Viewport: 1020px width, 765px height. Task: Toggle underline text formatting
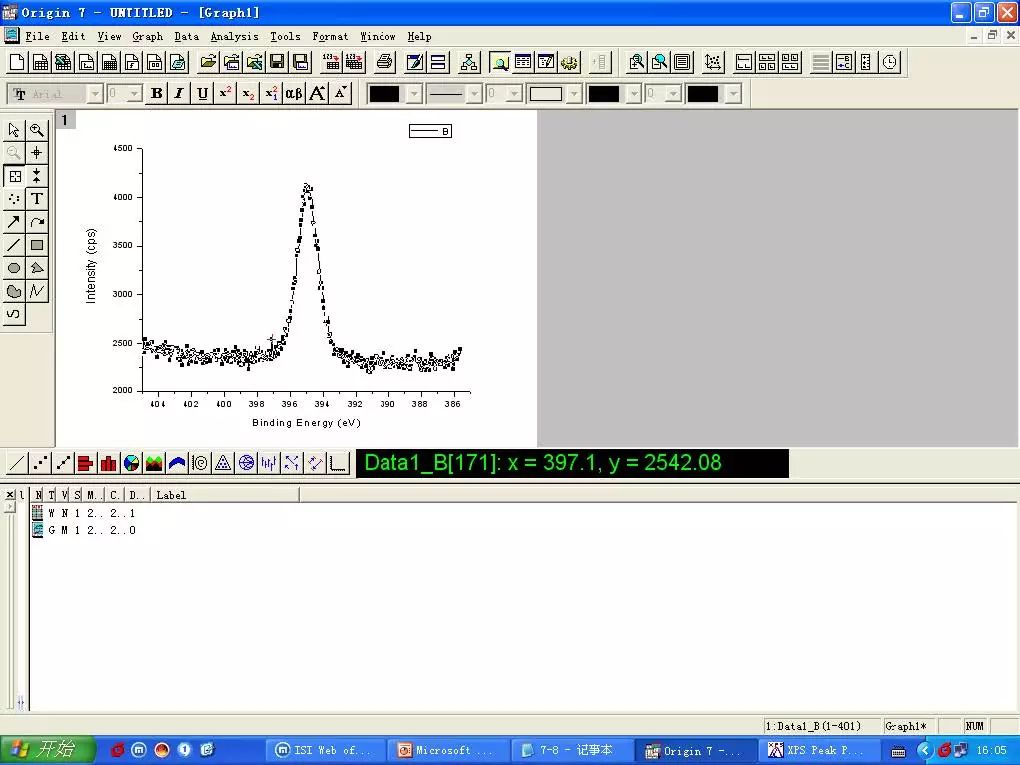pos(202,94)
